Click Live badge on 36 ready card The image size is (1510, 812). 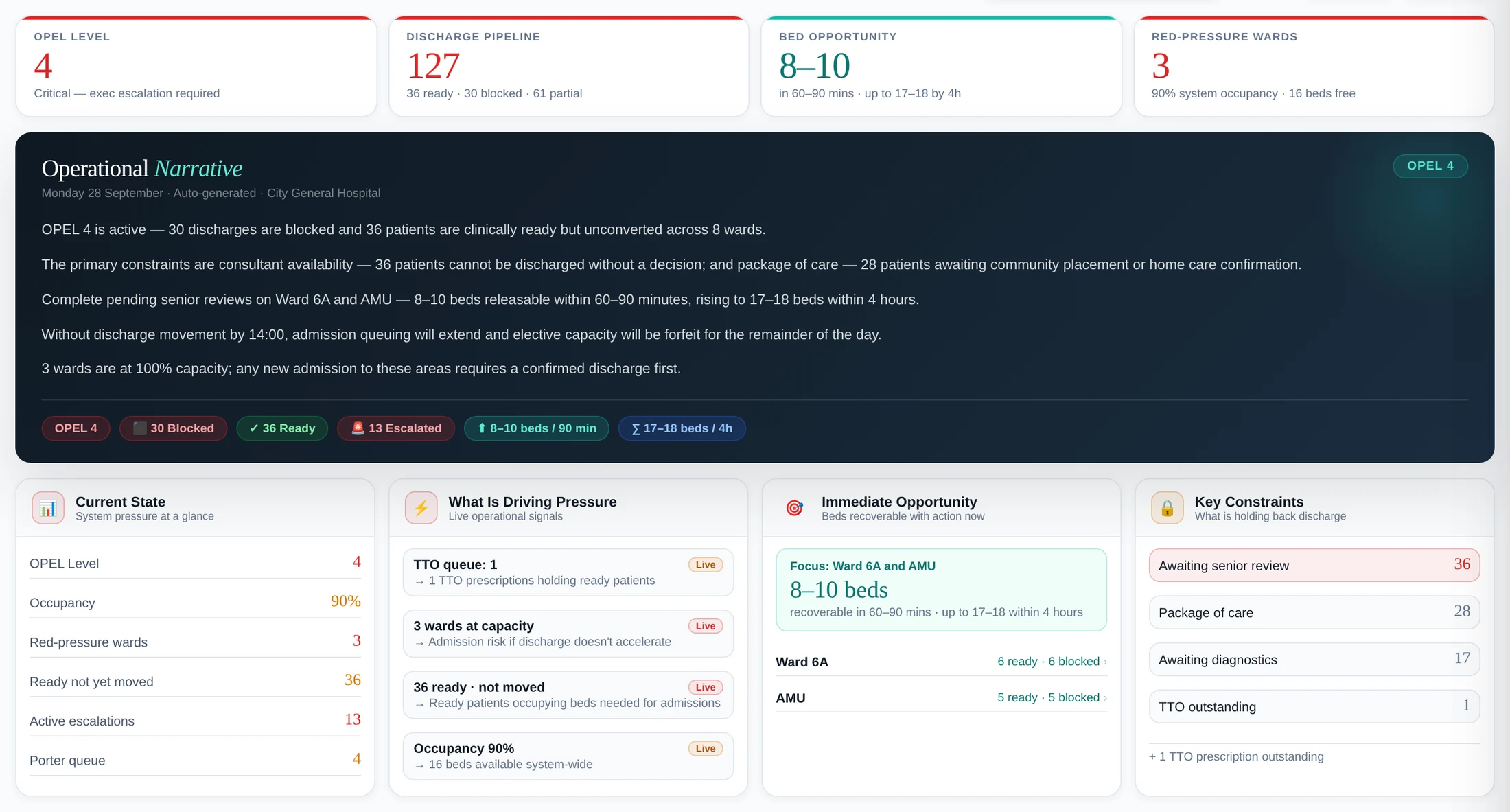point(706,687)
